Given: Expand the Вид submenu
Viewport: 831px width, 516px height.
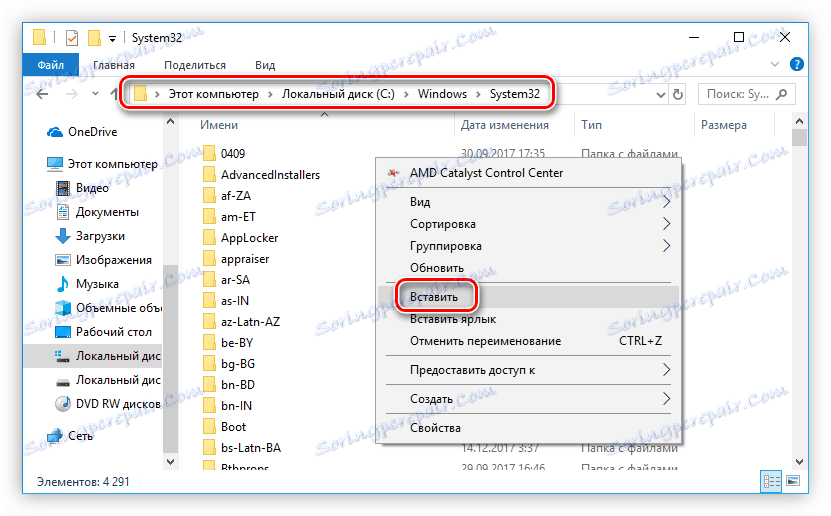Looking at the screenshot, I should pos(528,202).
